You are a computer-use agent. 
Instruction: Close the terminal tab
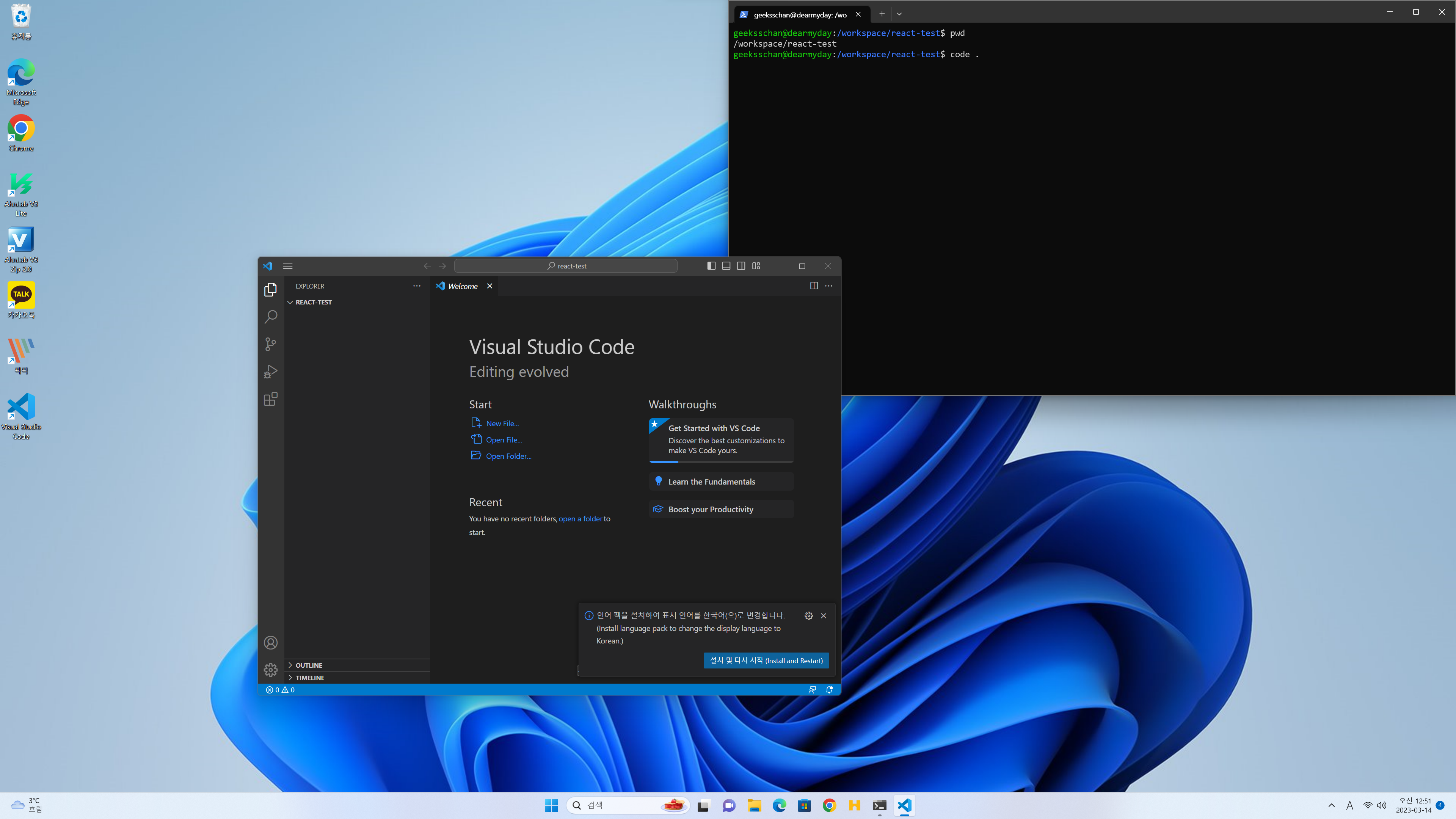pos(858,15)
